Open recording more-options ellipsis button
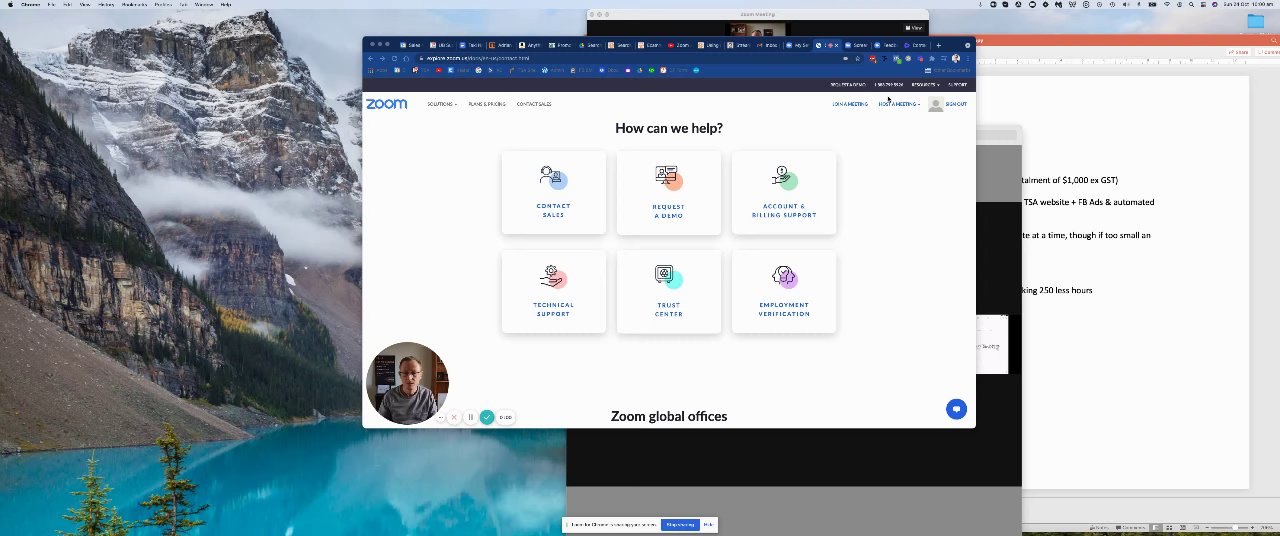1280x536 pixels. [x=440, y=417]
